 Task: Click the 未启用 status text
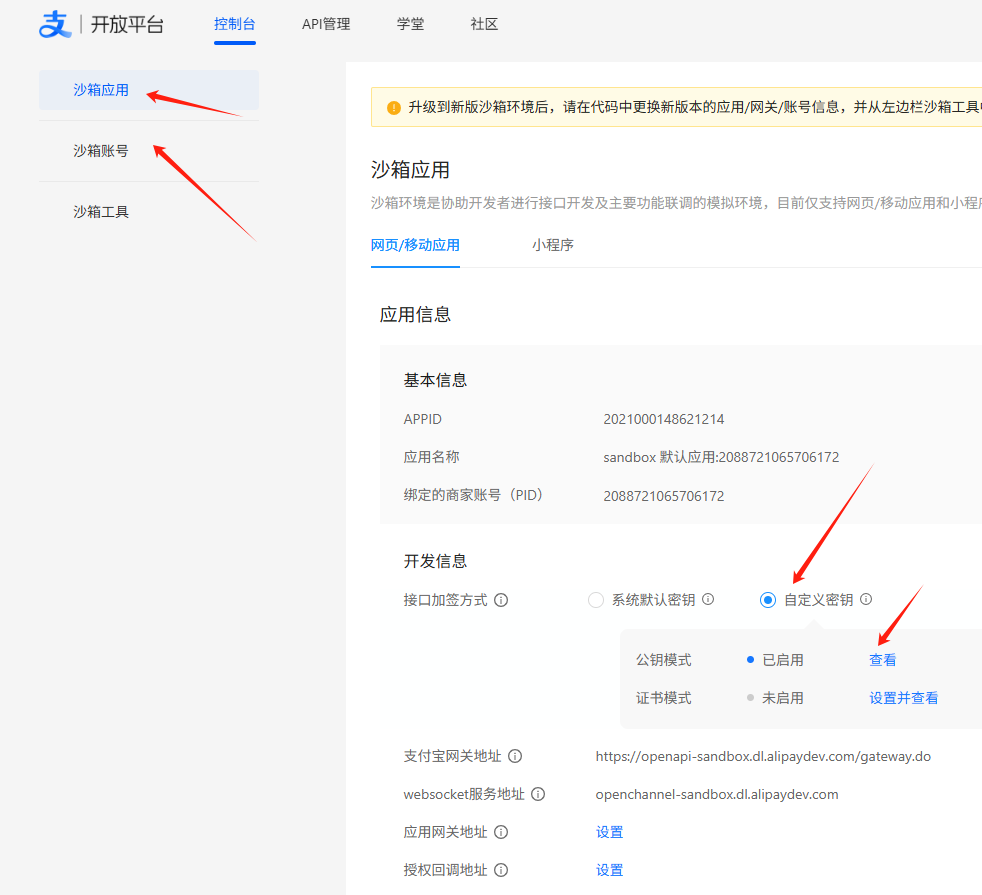(x=783, y=698)
